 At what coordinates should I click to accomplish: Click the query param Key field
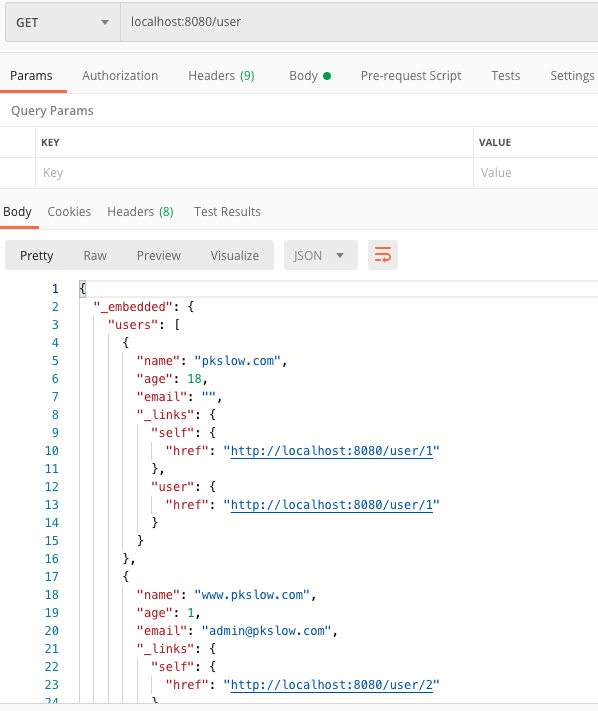point(254,173)
